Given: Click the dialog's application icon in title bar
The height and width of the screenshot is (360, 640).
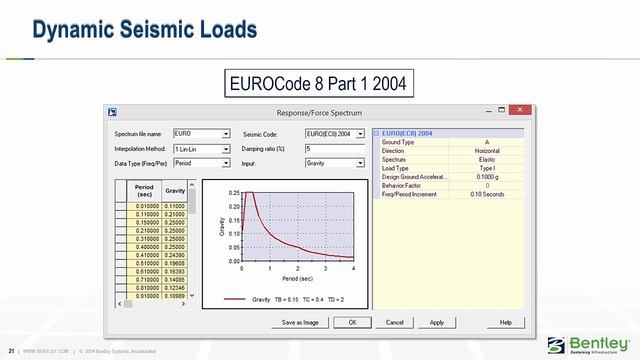Looking at the screenshot, I should [113, 112].
